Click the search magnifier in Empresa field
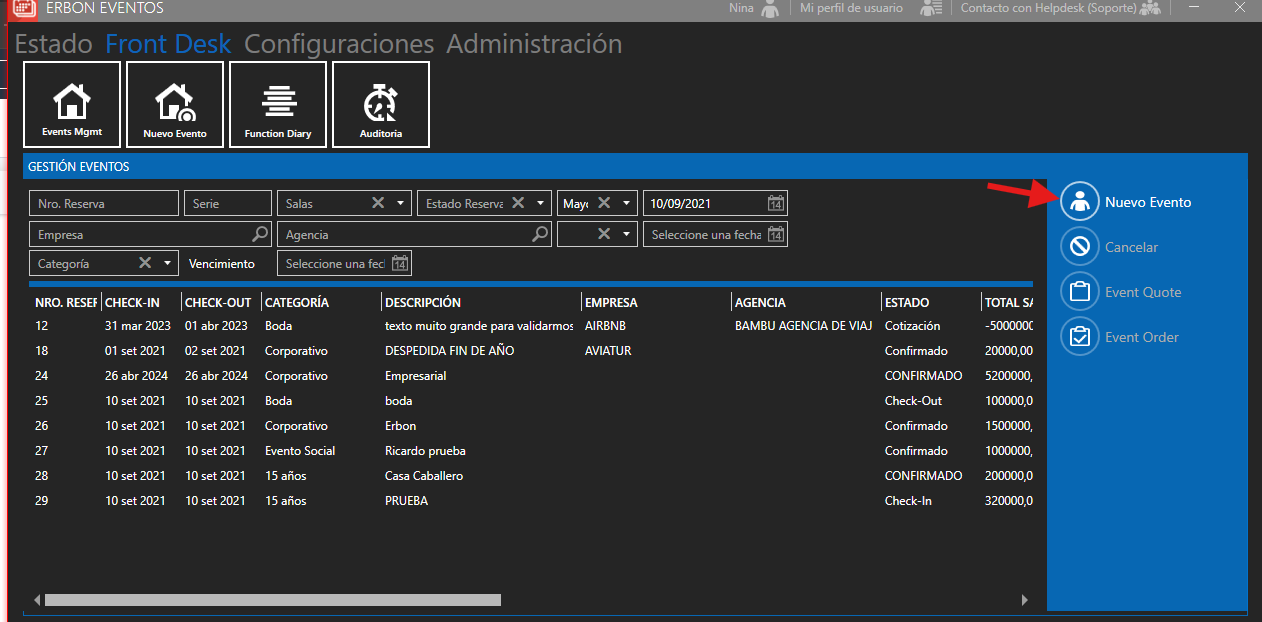1262x622 pixels. [260, 234]
